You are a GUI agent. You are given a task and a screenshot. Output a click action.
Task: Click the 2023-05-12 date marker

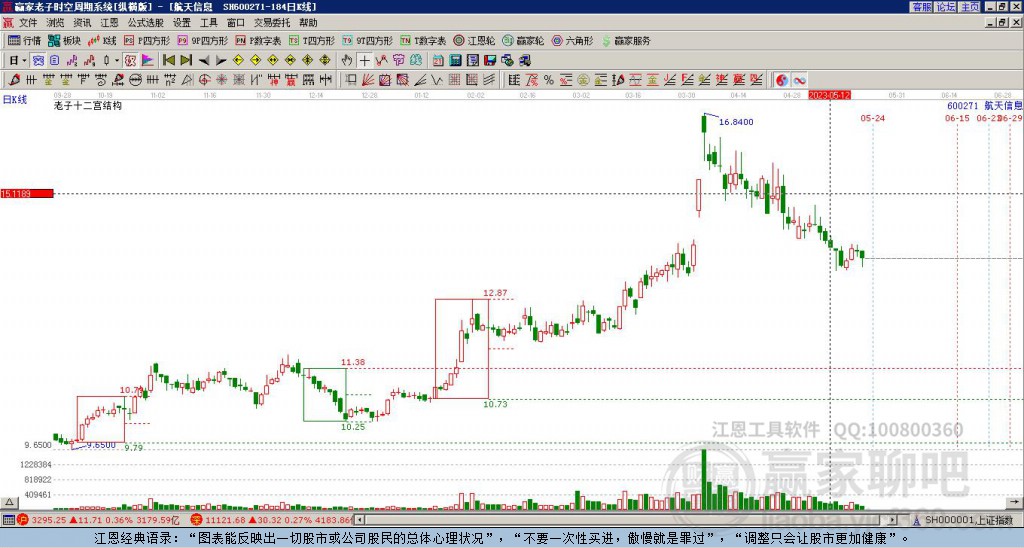pos(829,95)
